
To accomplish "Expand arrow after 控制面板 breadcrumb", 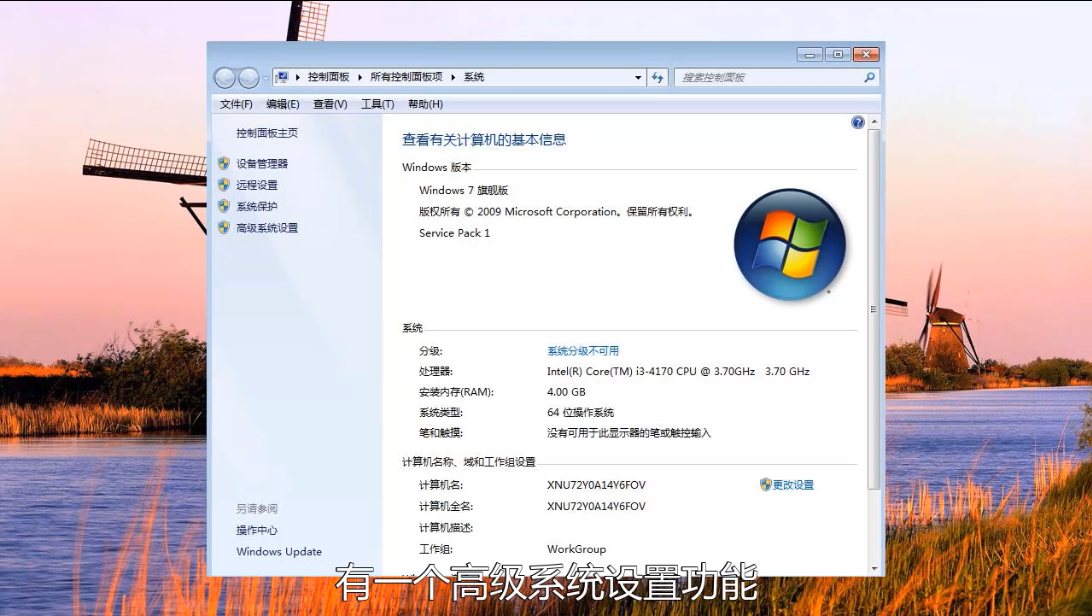I will [x=360, y=77].
